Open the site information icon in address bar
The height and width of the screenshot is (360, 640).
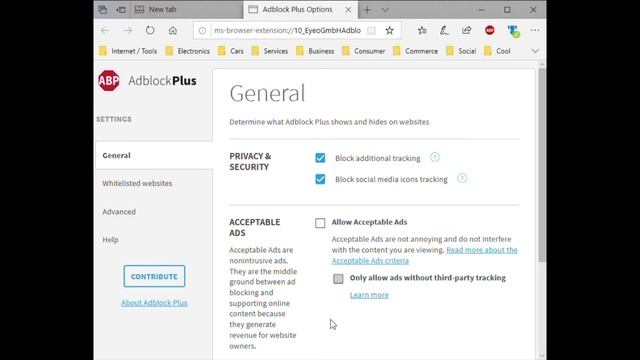(x=202, y=31)
